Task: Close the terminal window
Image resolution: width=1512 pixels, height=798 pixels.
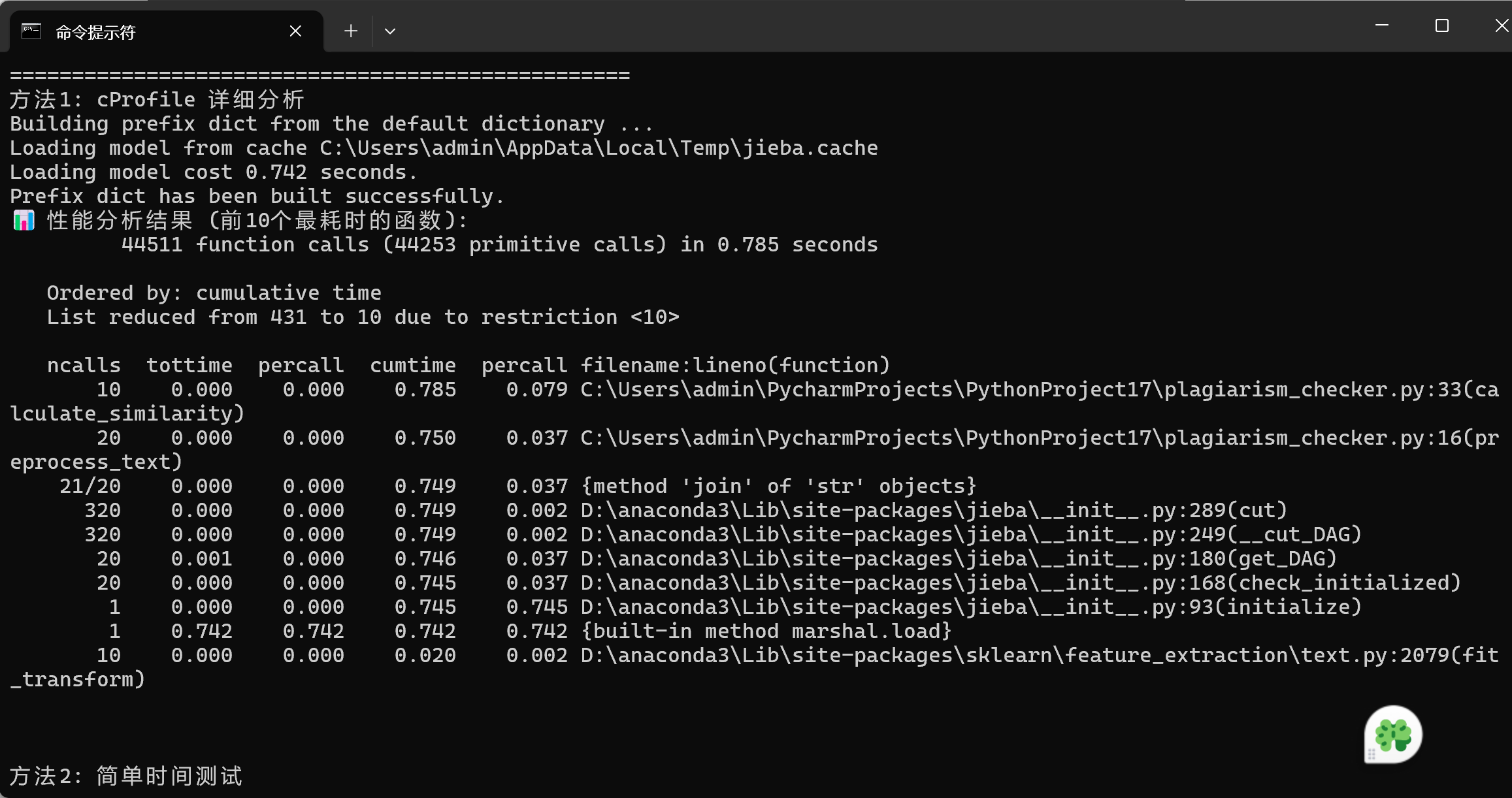Action: click(x=1501, y=25)
